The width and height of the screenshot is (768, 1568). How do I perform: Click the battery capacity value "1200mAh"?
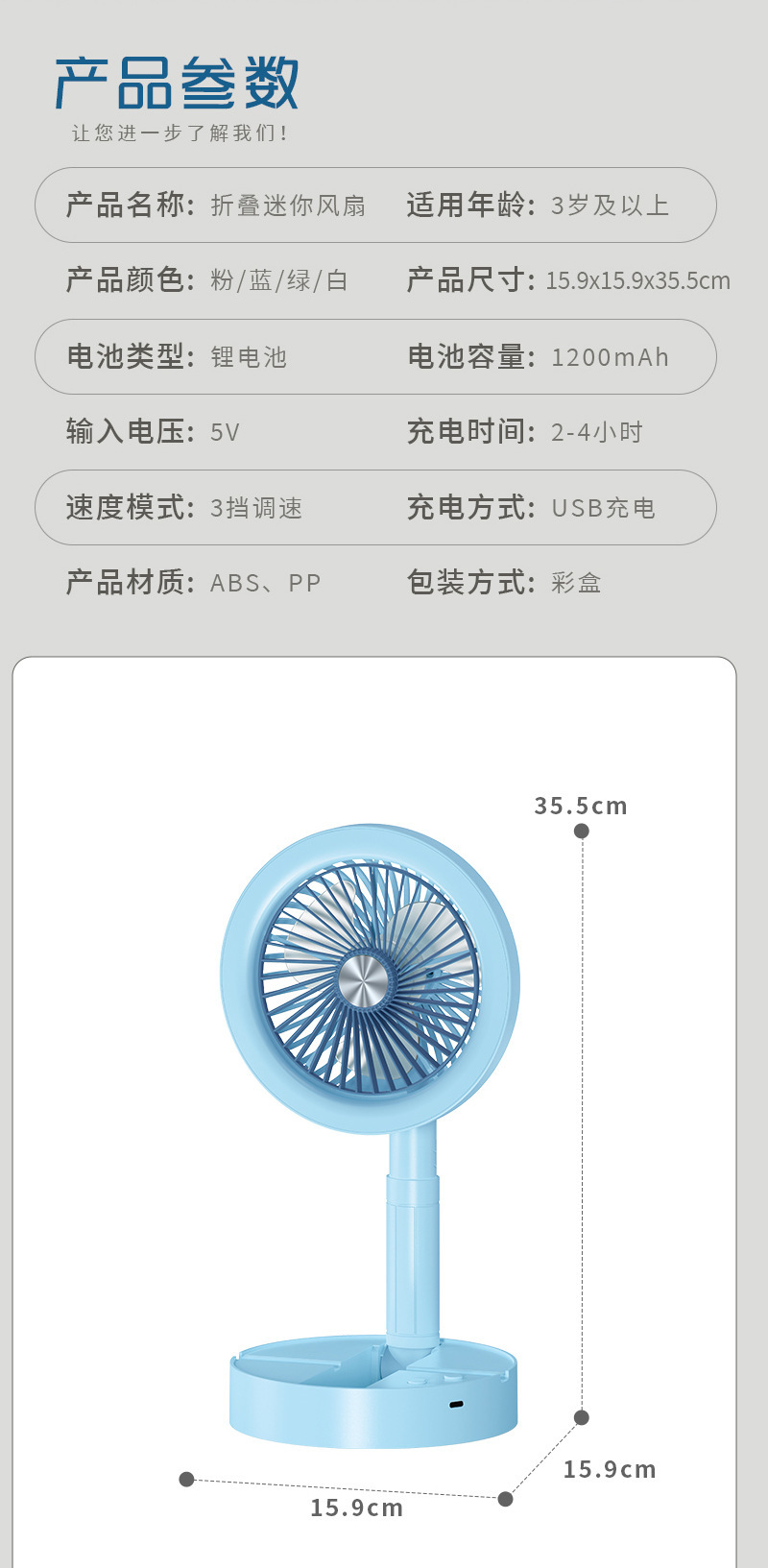610,357
